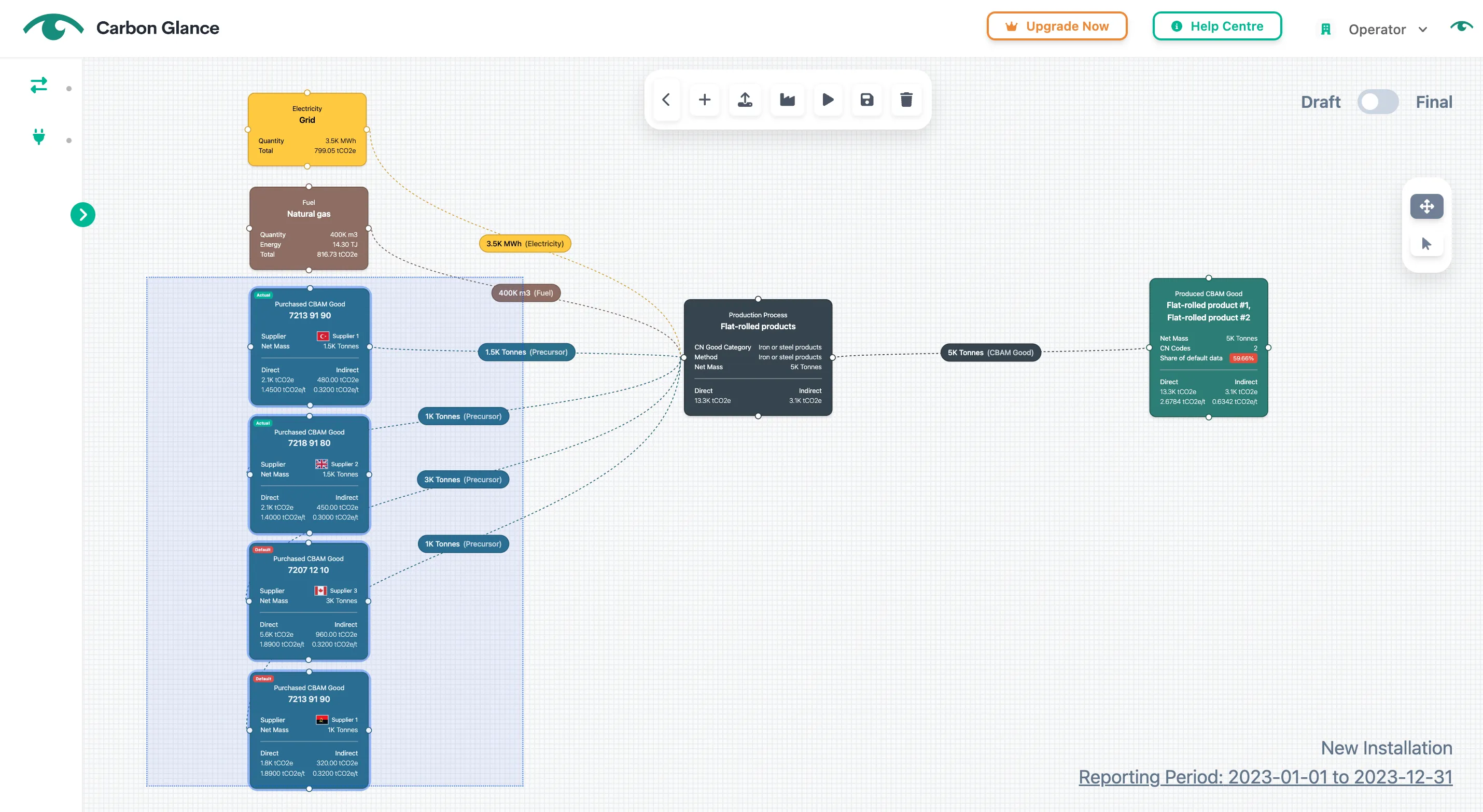Screen dimensions: 1483x812
Task: Click the Canada flag on Supplier 3
Action: (320, 590)
